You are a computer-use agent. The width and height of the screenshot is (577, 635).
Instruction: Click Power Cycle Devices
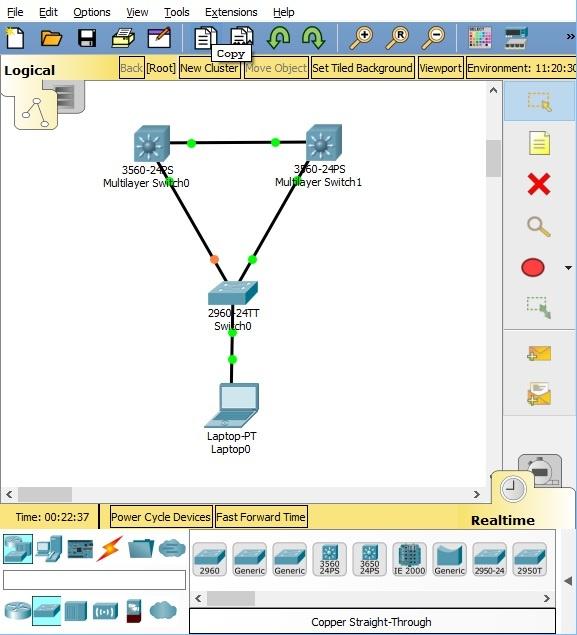pyautogui.click(x=161, y=517)
